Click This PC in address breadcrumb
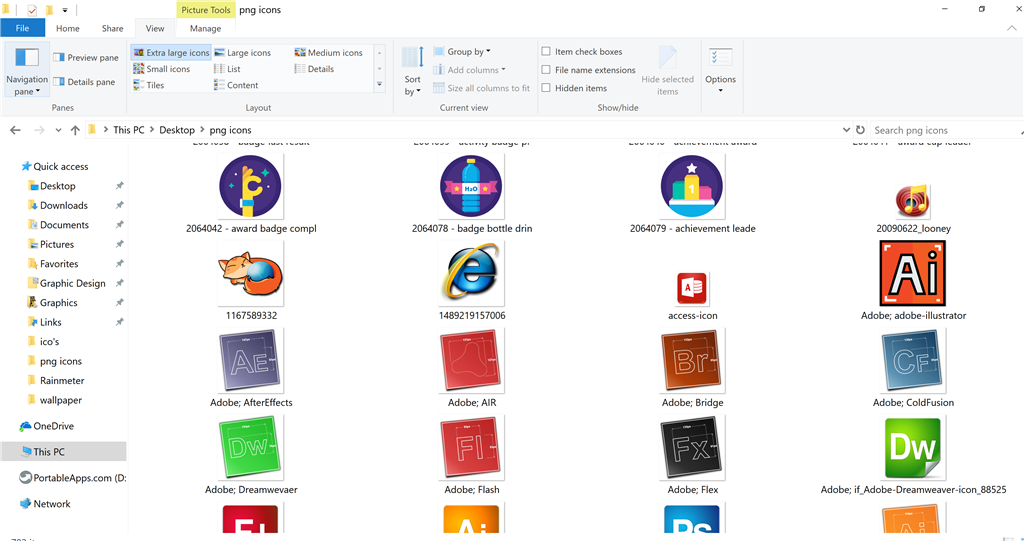Image resolution: width=1024 pixels, height=541 pixels. click(129, 130)
